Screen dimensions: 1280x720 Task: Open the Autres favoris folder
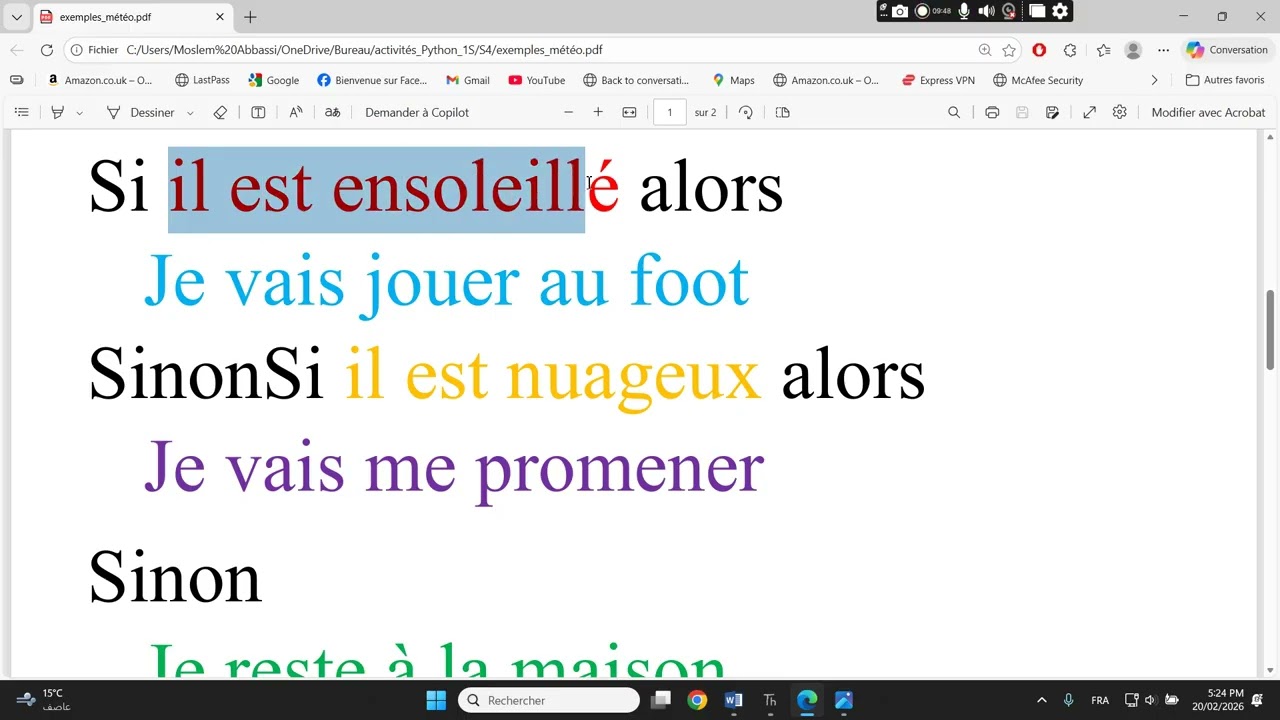pos(1225,80)
